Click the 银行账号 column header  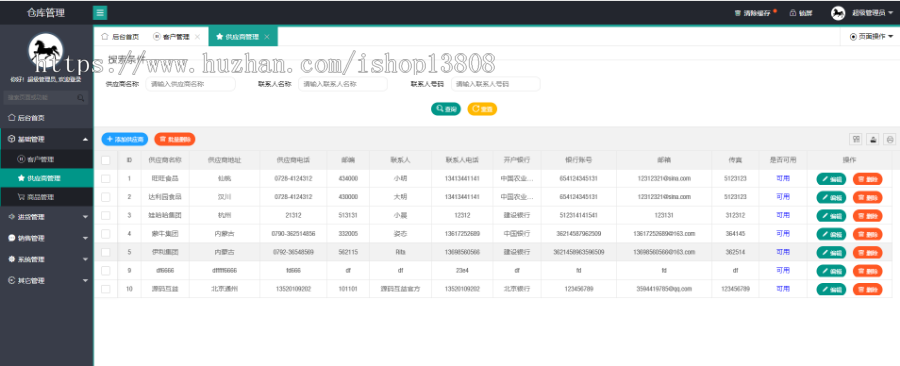click(x=579, y=160)
